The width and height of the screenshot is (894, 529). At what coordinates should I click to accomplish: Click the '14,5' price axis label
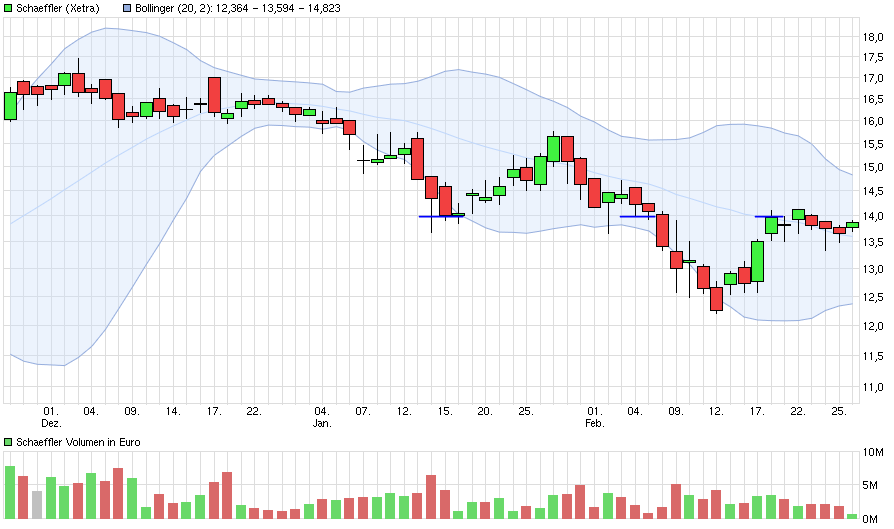pos(873,192)
